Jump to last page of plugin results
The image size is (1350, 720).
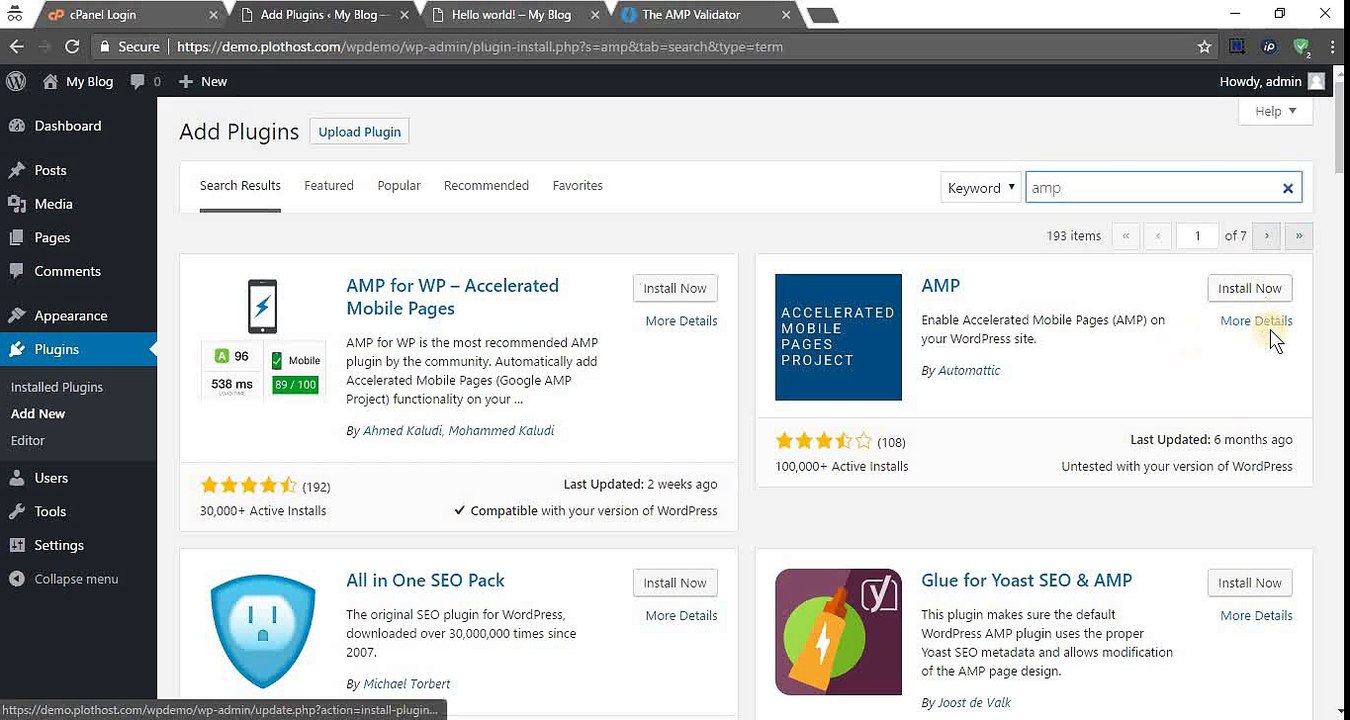tap(1299, 236)
